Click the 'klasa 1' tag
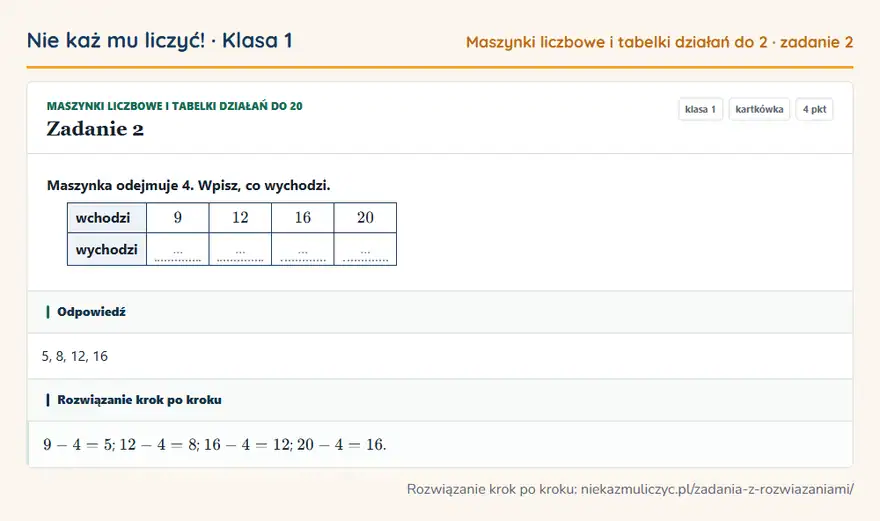This screenshot has height=521, width=880. (x=700, y=109)
